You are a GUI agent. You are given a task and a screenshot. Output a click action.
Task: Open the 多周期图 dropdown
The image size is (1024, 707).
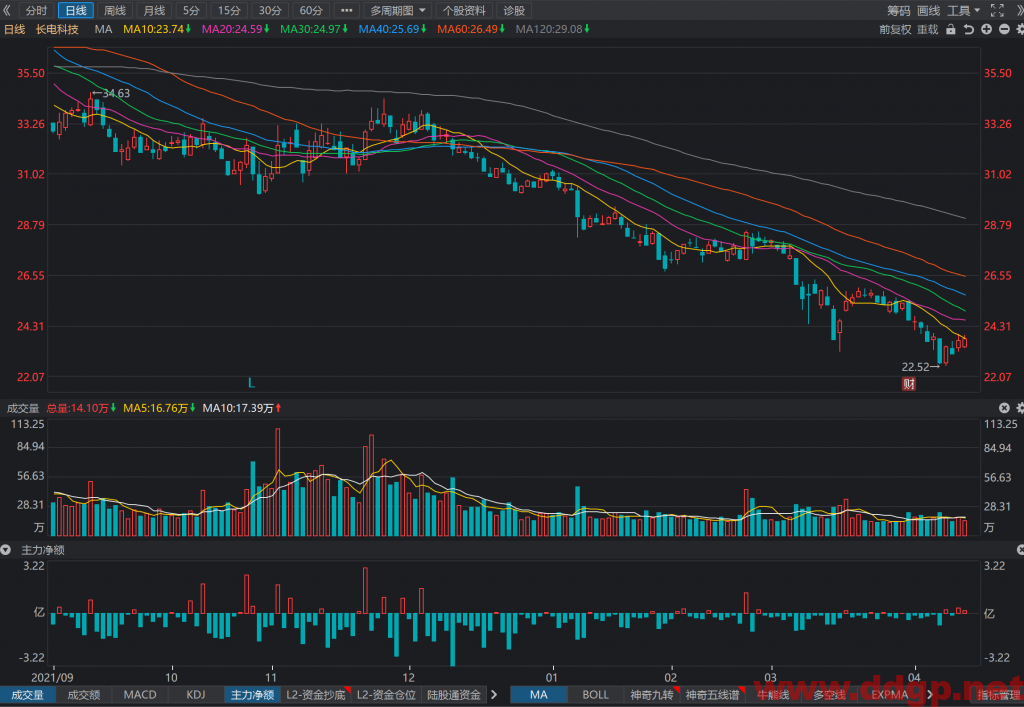pyautogui.click(x=398, y=10)
